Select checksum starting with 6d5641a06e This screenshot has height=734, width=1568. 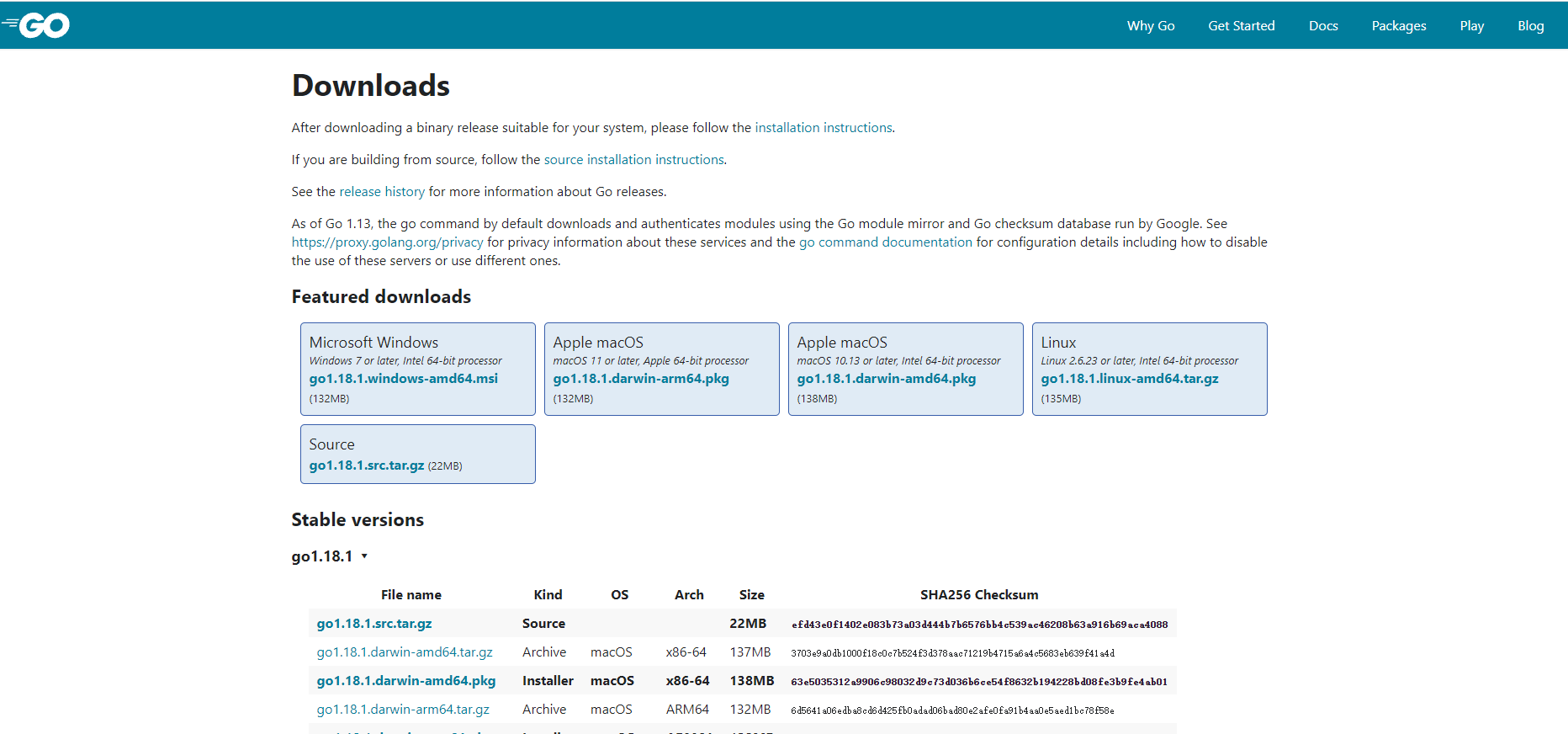click(952, 710)
